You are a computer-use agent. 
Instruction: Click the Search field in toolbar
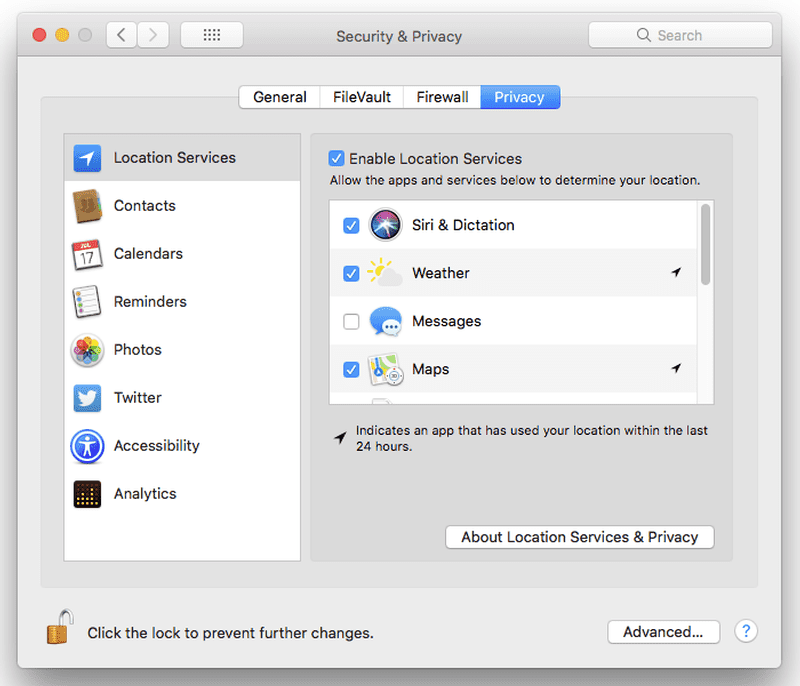(680, 35)
